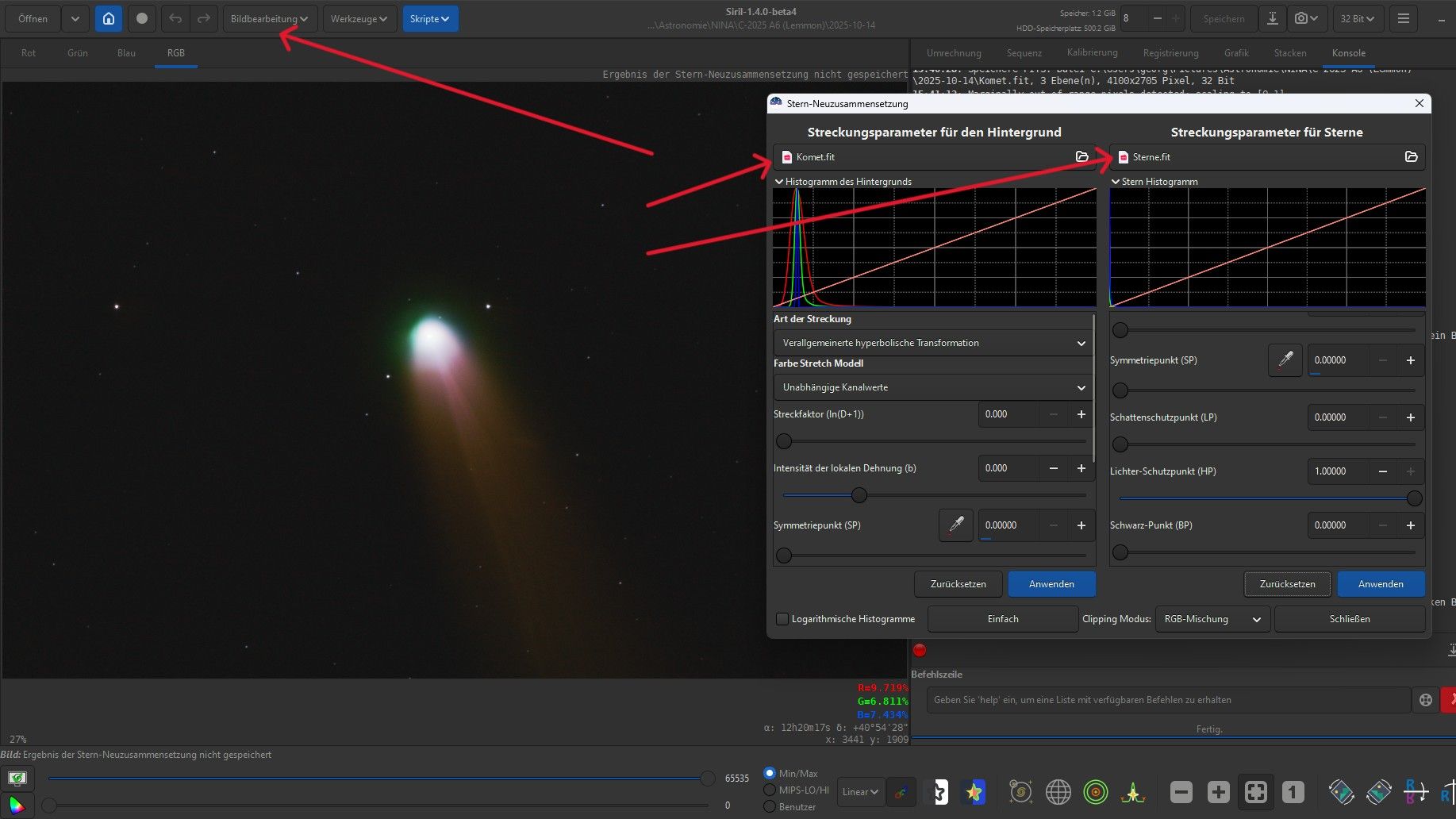The height and width of the screenshot is (819, 1456).
Task: Click the undo arrow icon
Action: [x=175, y=19]
